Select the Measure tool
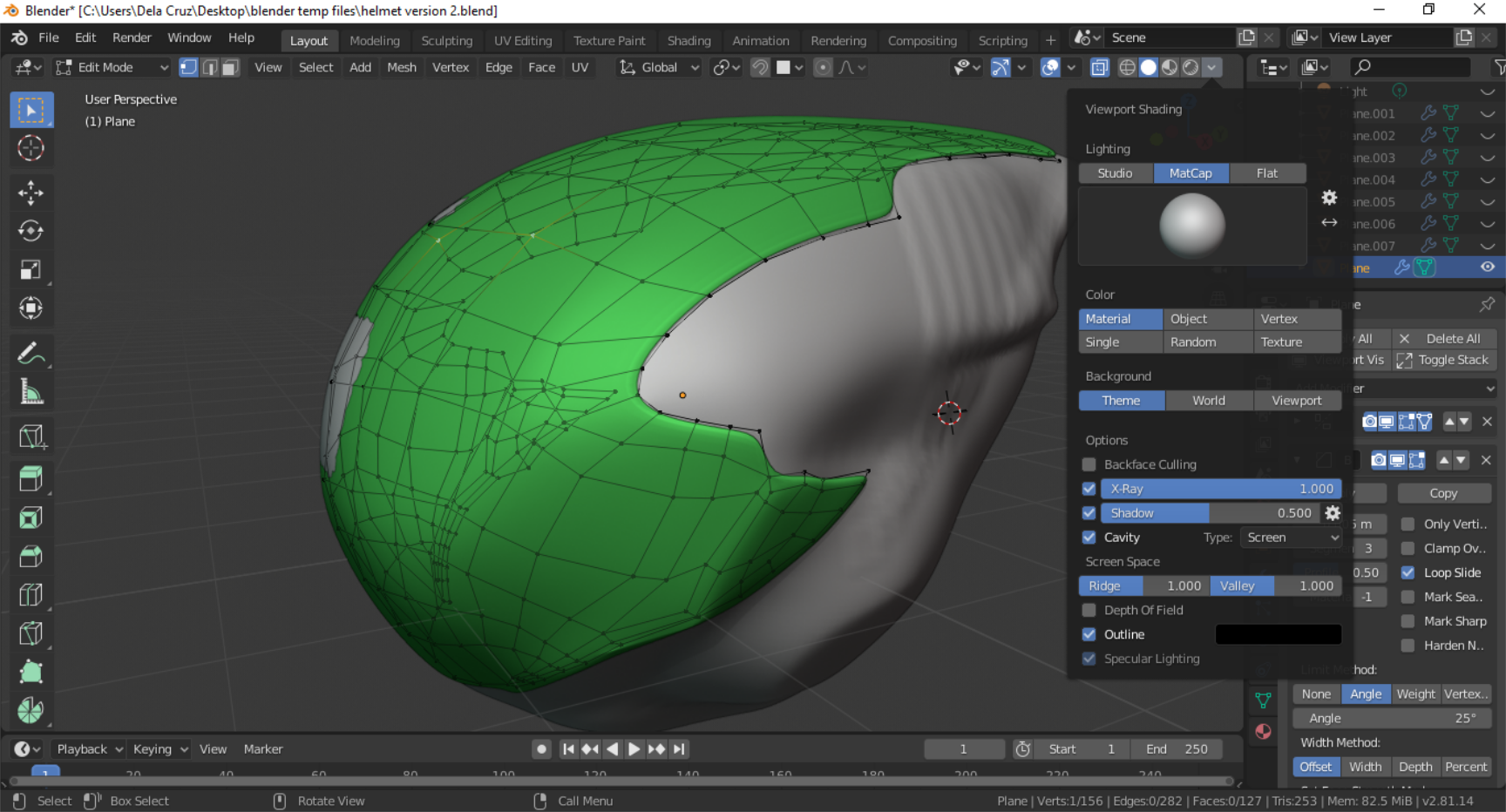 coord(31,392)
